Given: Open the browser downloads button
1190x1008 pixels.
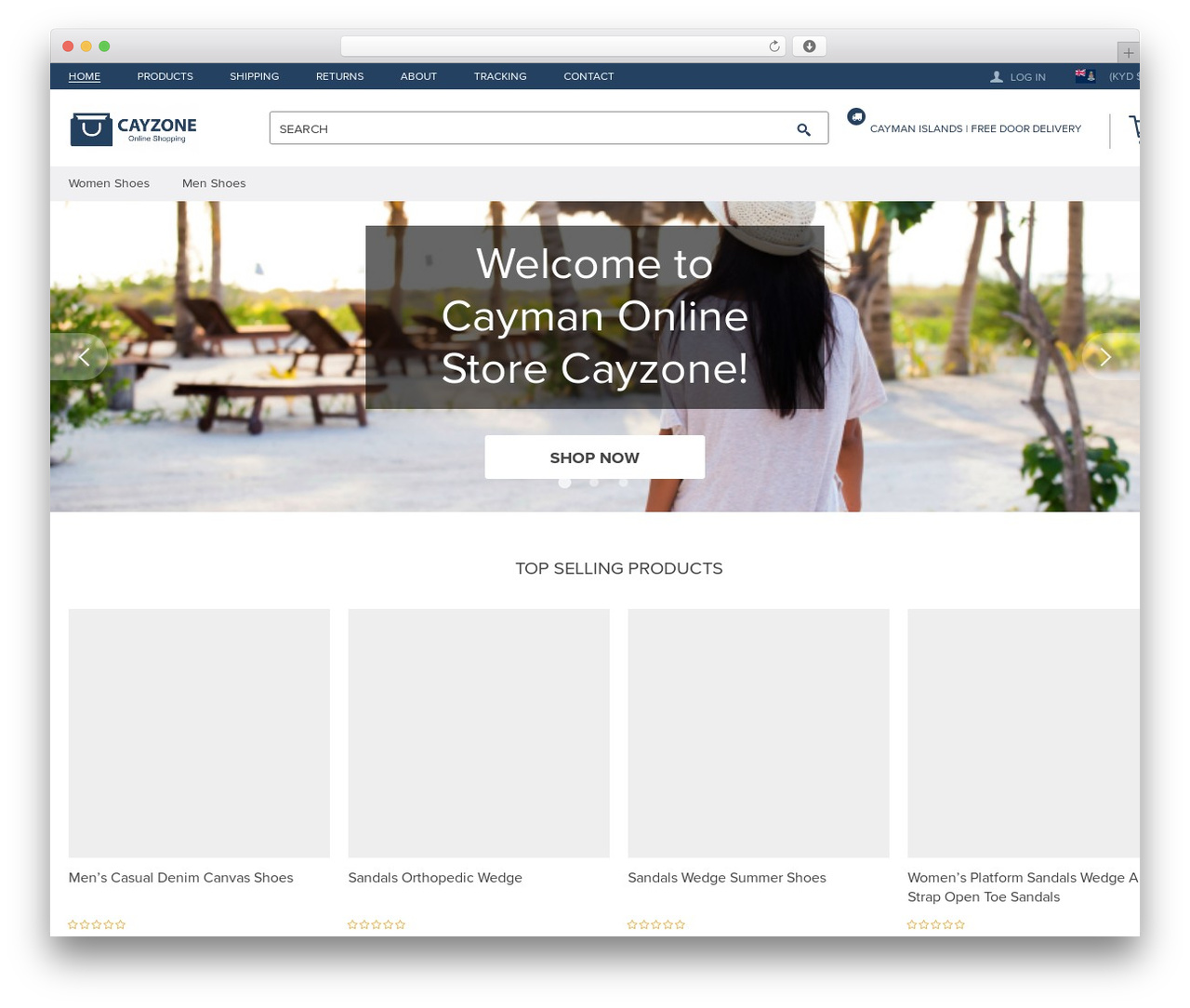Looking at the screenshot, I should pos(809,46).
